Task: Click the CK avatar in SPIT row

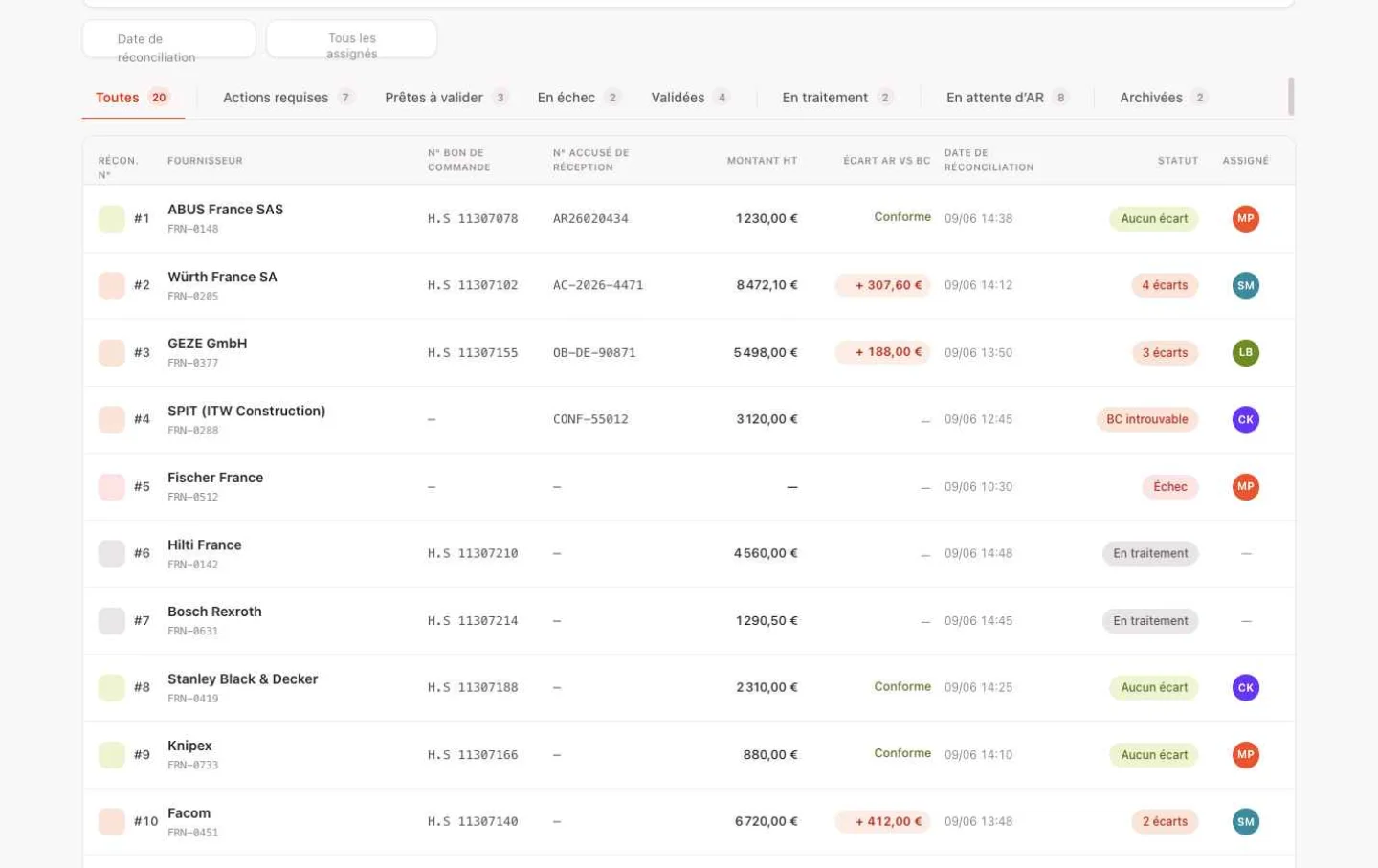Action: pos(1245,419)
